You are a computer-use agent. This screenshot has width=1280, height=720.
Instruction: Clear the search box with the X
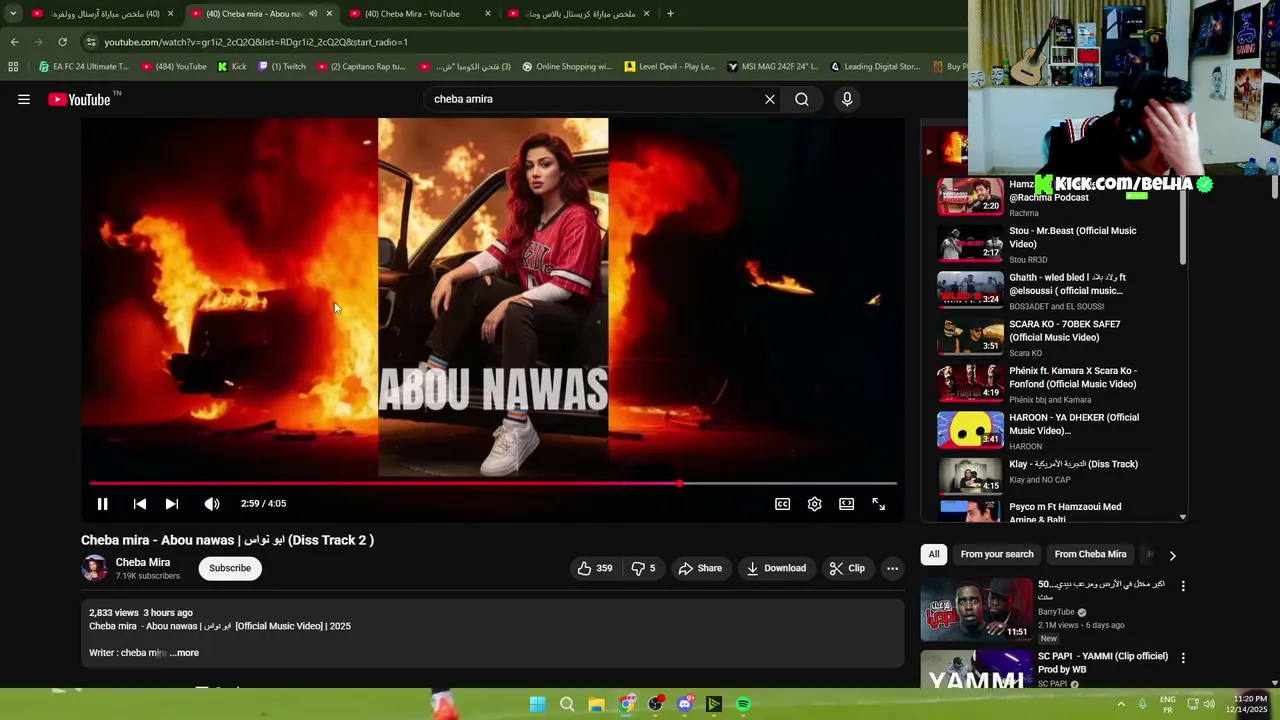(770, 99)
